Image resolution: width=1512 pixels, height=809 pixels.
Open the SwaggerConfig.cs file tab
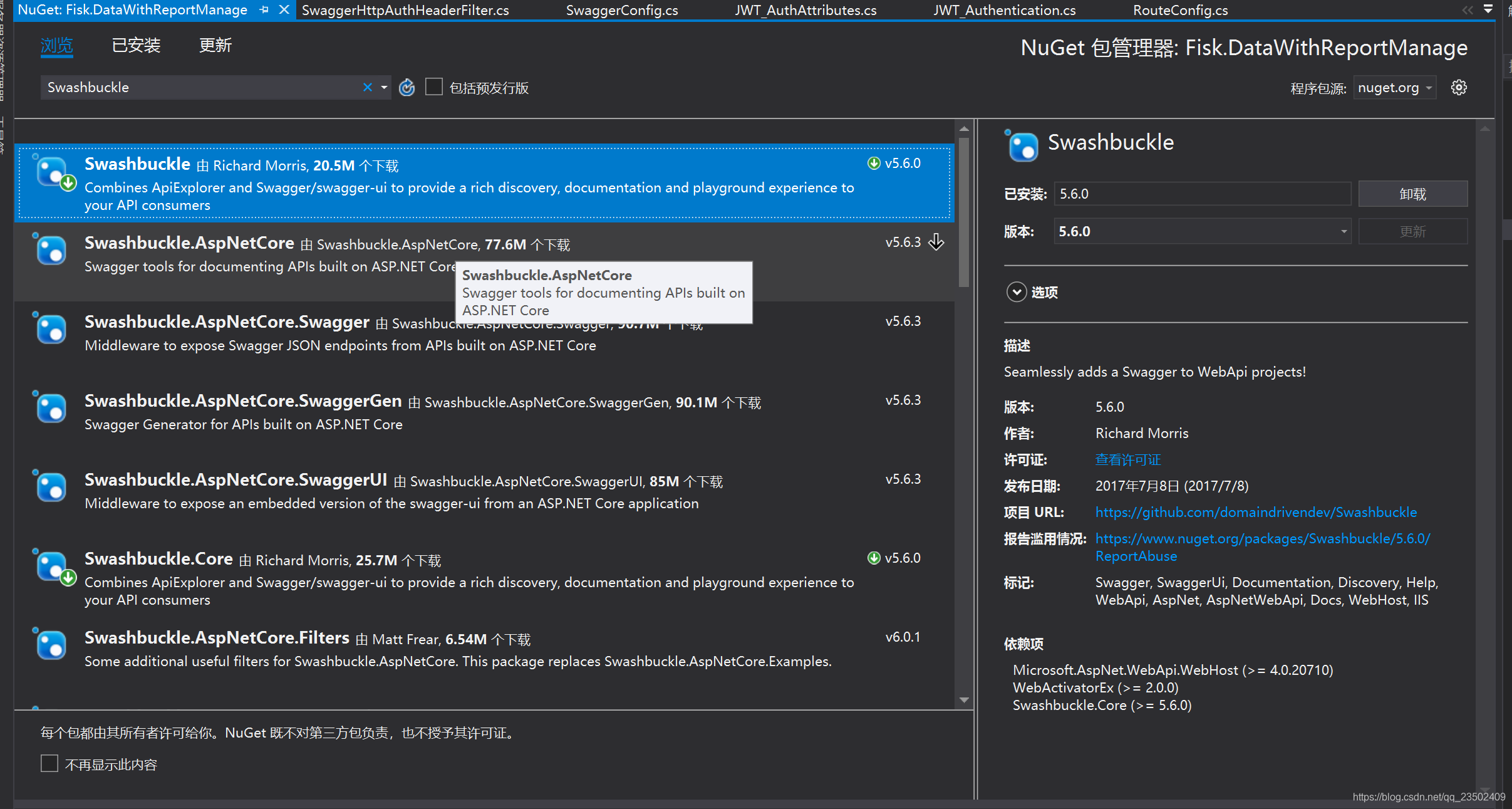621,9
